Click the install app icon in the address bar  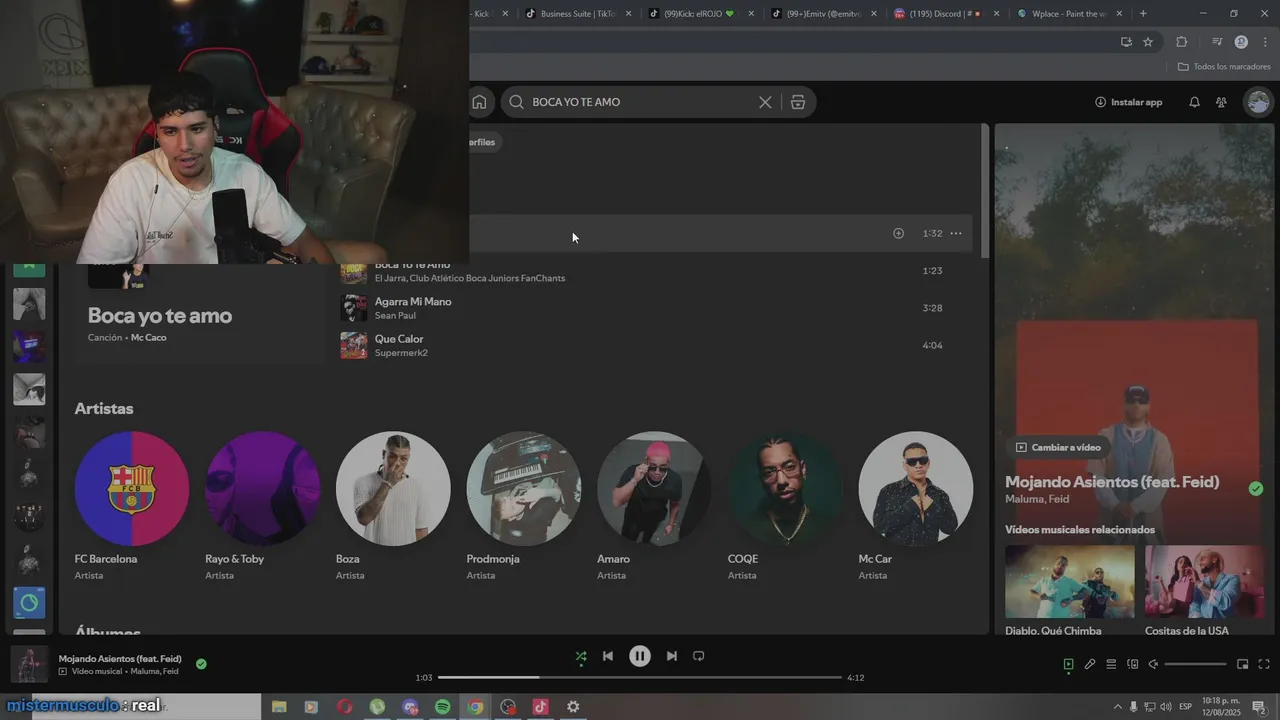tap(1126, 42)
